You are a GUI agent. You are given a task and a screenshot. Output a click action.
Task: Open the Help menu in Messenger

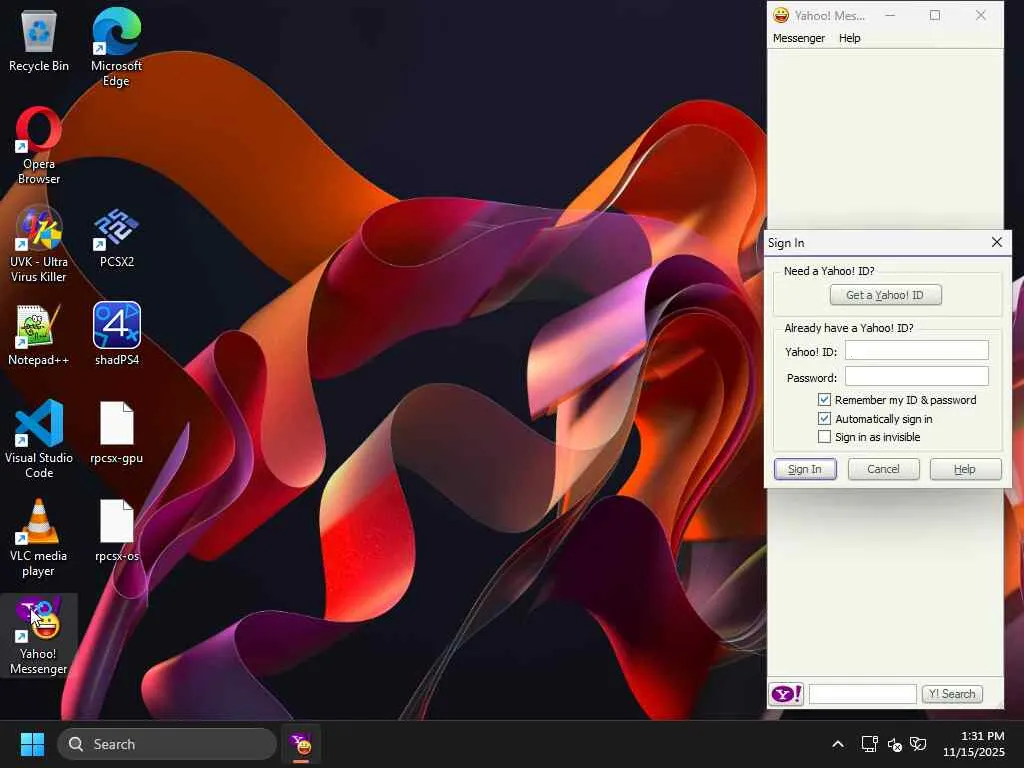pos(849,38)
